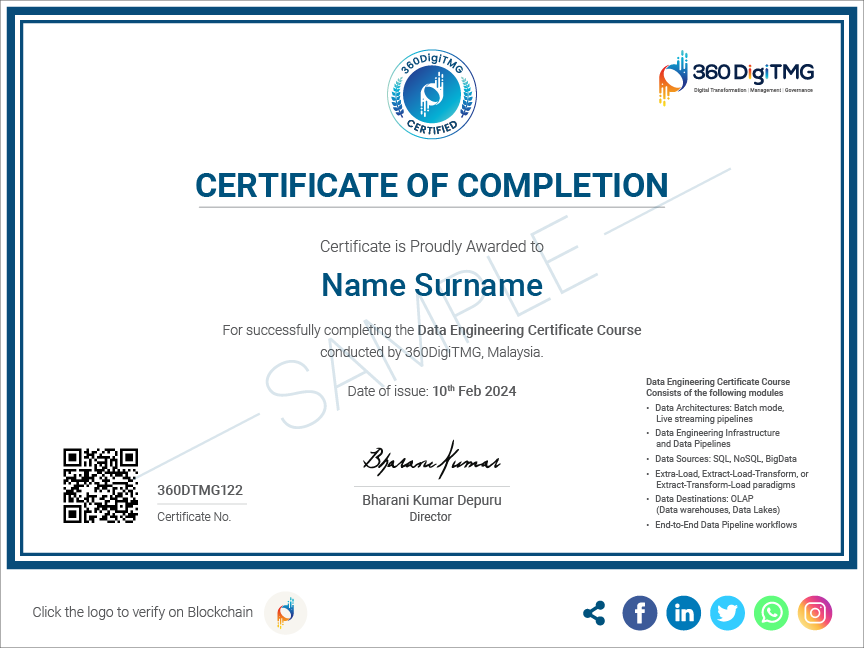Share certificate via WhatsApp

[x=771, y=613]
